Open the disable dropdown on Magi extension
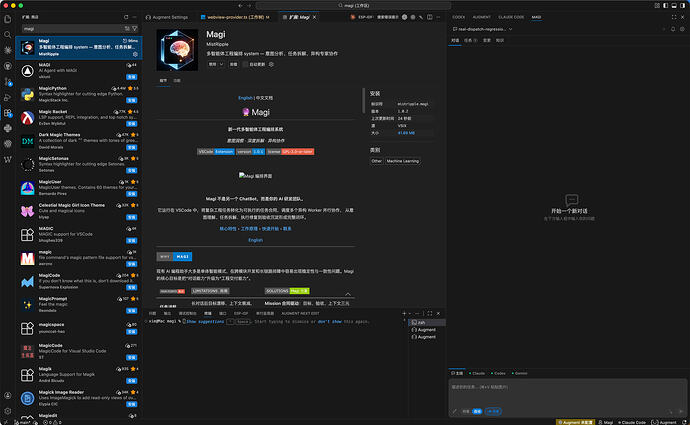Screen dimensions: 690x425 coord(221,64)
